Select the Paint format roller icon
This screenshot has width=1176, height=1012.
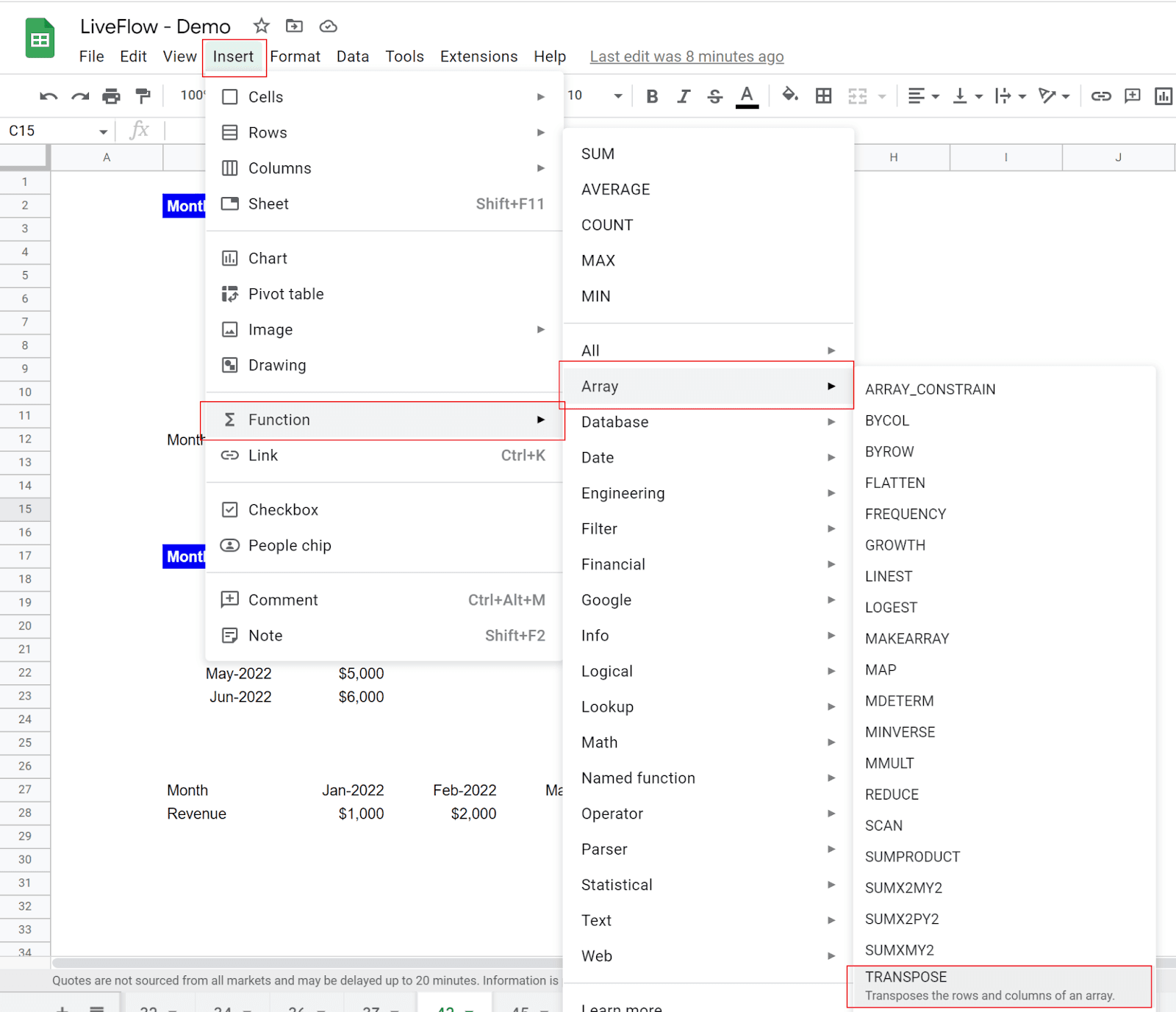coord(143,96)
